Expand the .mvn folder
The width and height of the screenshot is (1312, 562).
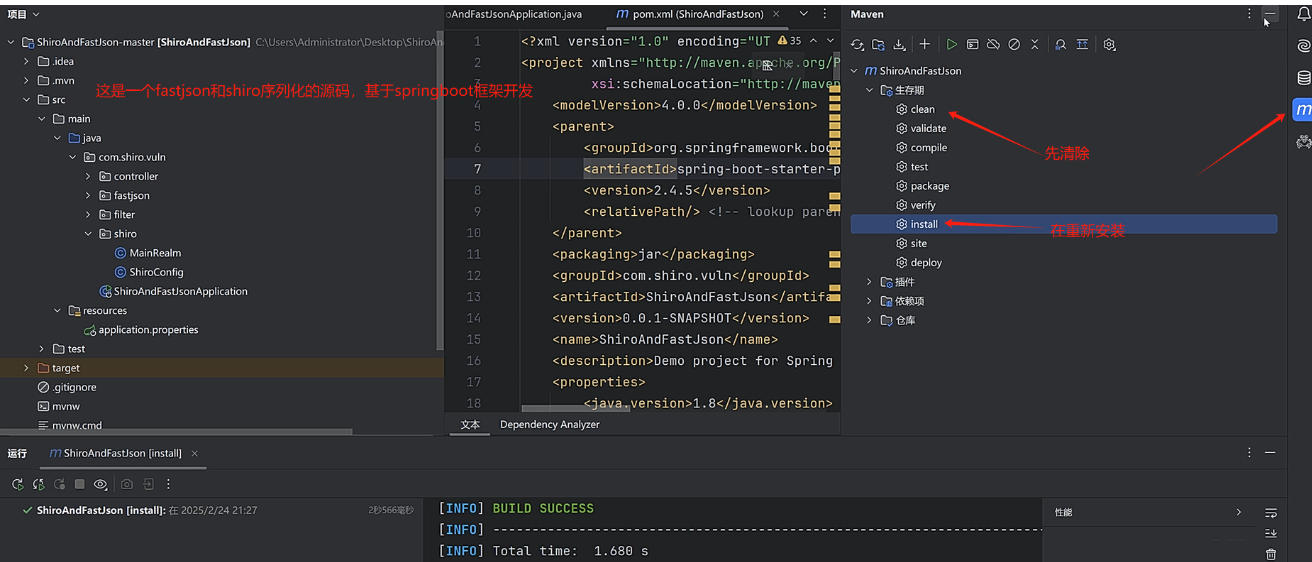coord(27,81)
